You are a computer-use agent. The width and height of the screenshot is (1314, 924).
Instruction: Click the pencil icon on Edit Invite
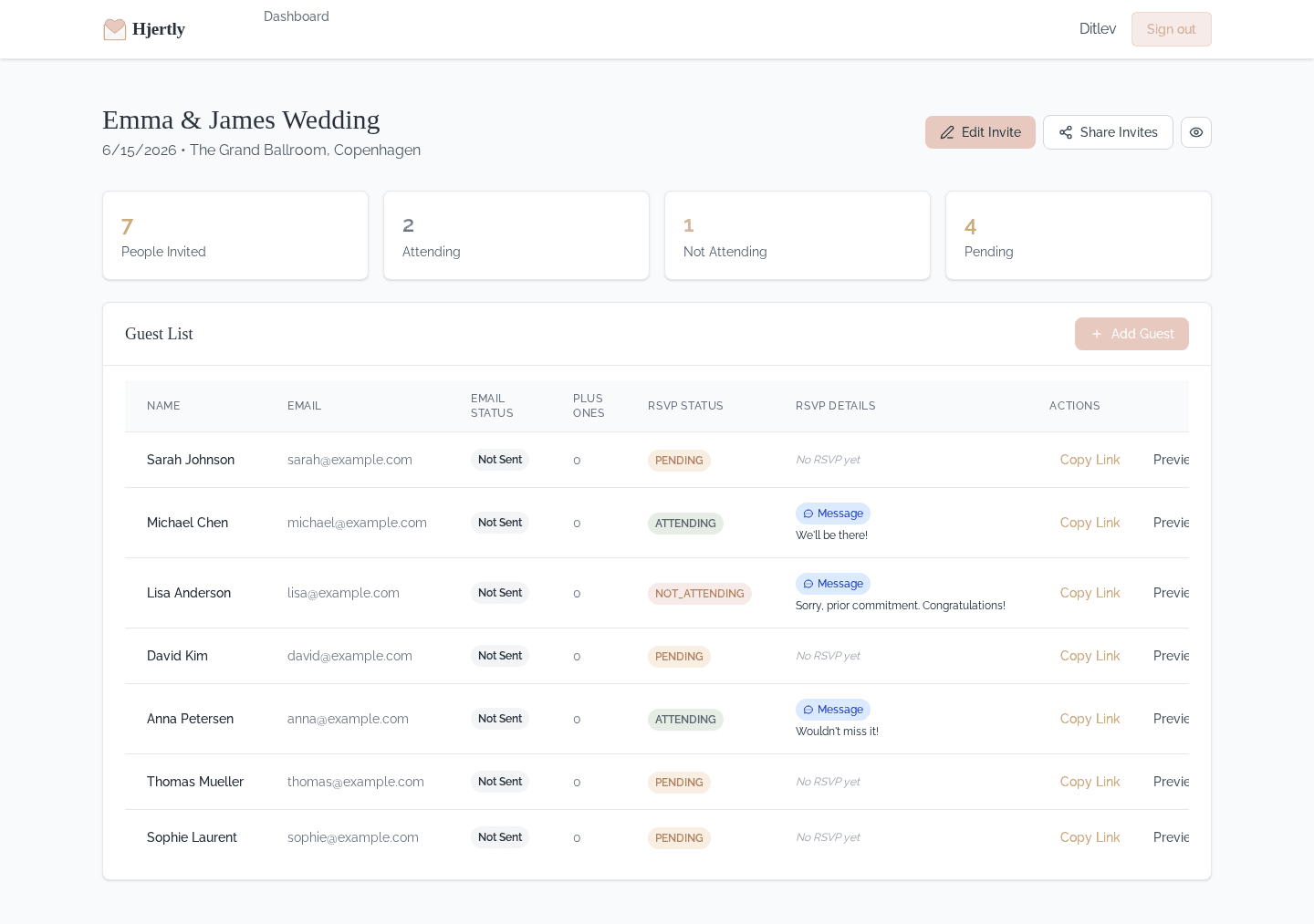947,132
